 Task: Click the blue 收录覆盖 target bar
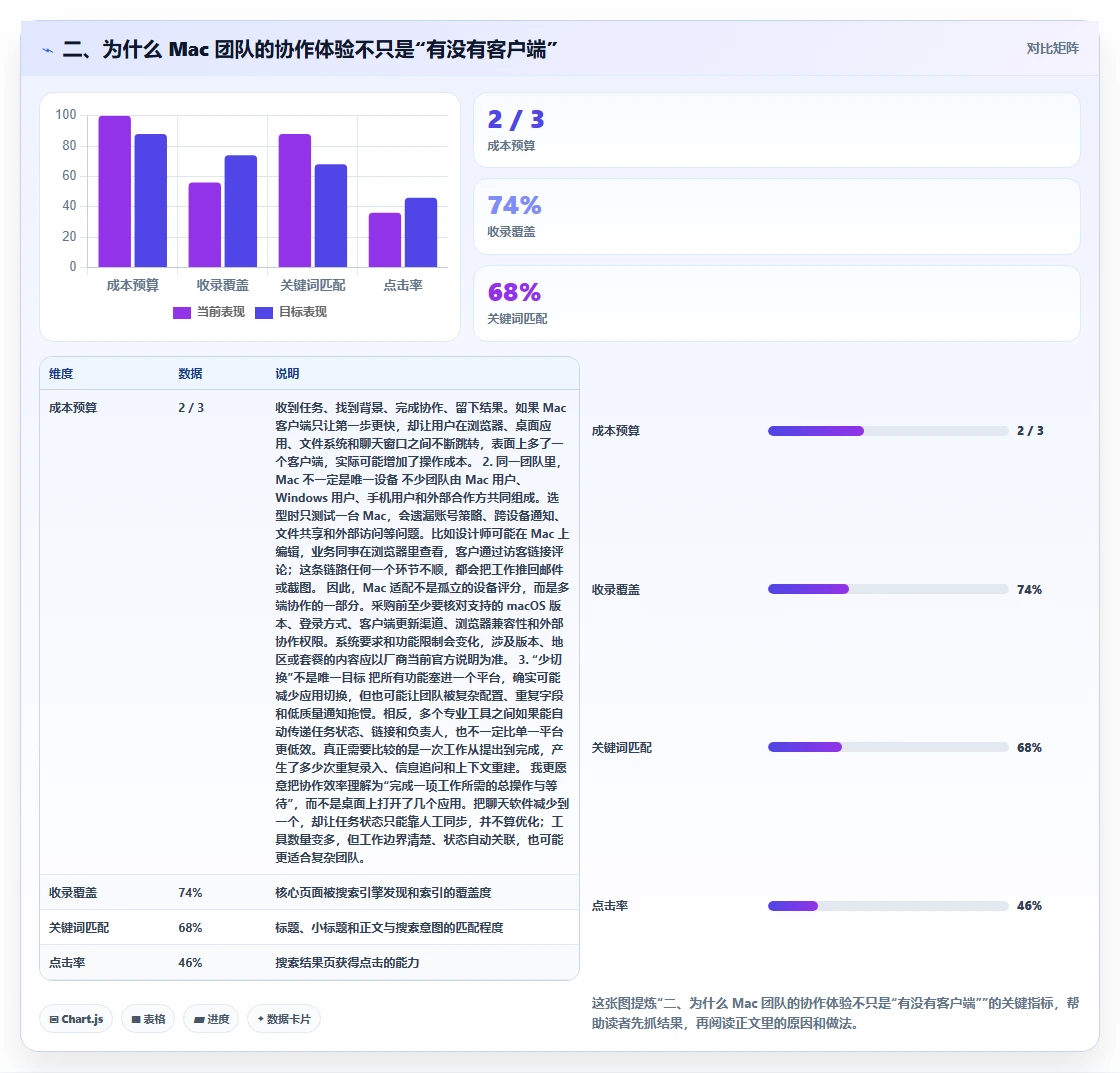pyautogui.click(x=241, y=211)
